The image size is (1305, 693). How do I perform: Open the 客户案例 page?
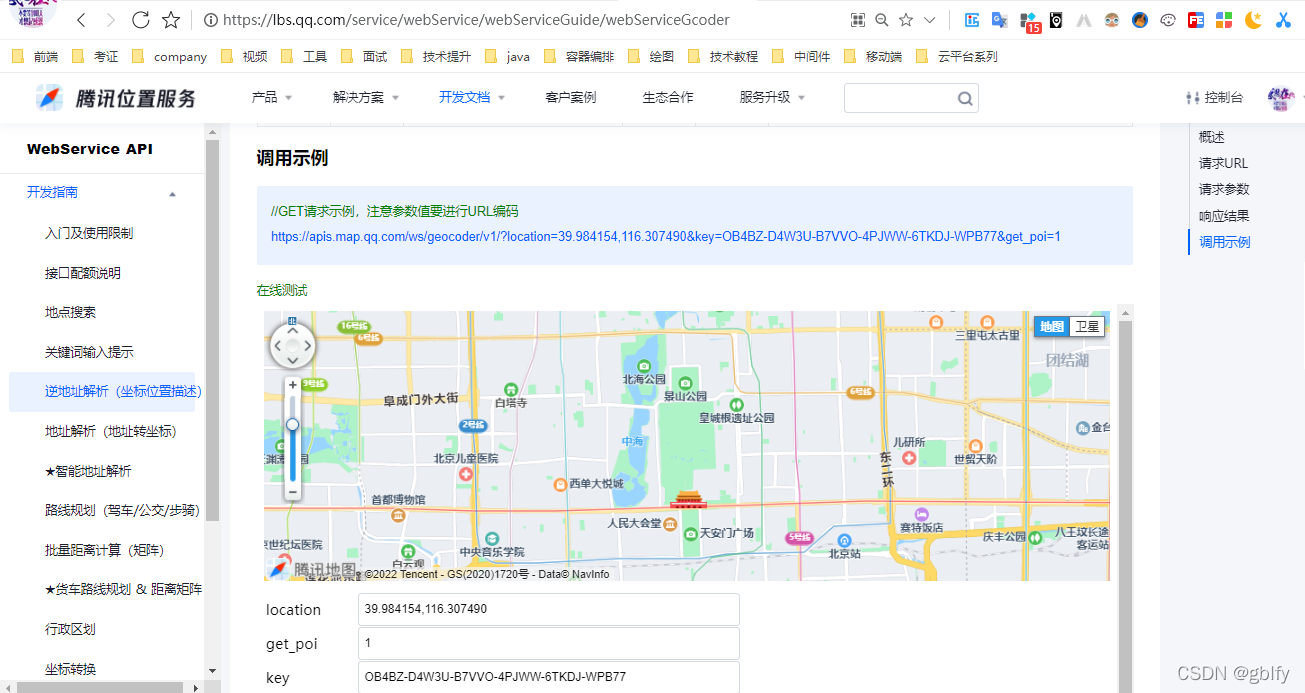coord(571,97)
